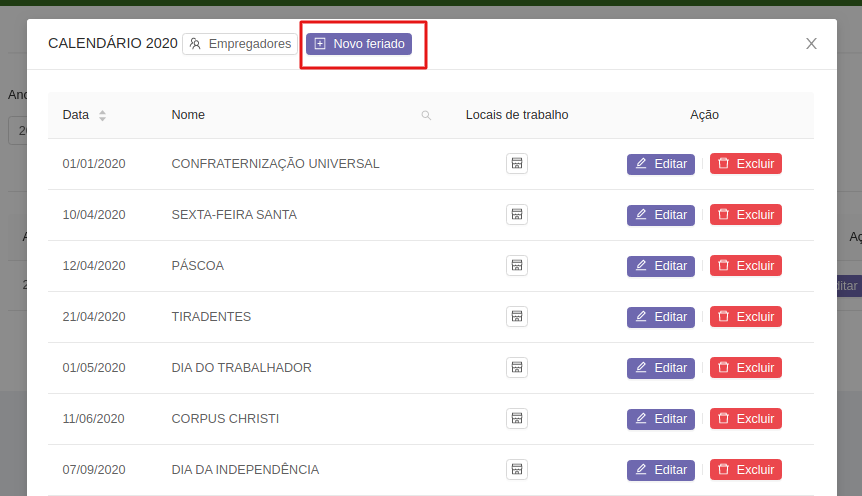Open work locations for Confraternização Universal
The height and width of the screenshot is (496, 862).
coord(516,164)
